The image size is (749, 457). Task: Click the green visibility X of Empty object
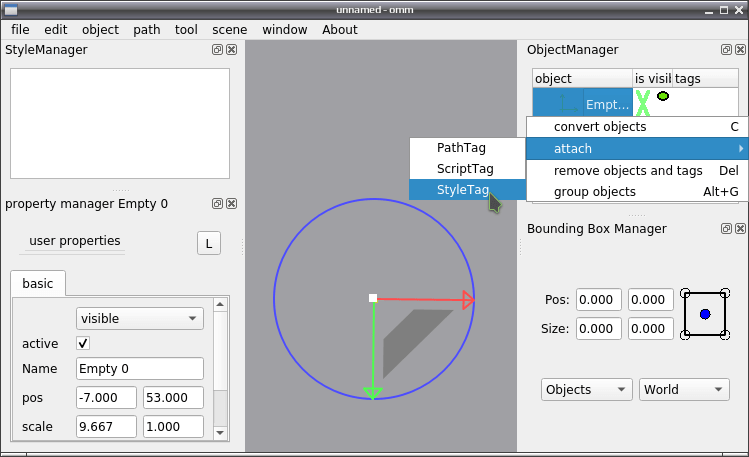[x=643, y=103]
